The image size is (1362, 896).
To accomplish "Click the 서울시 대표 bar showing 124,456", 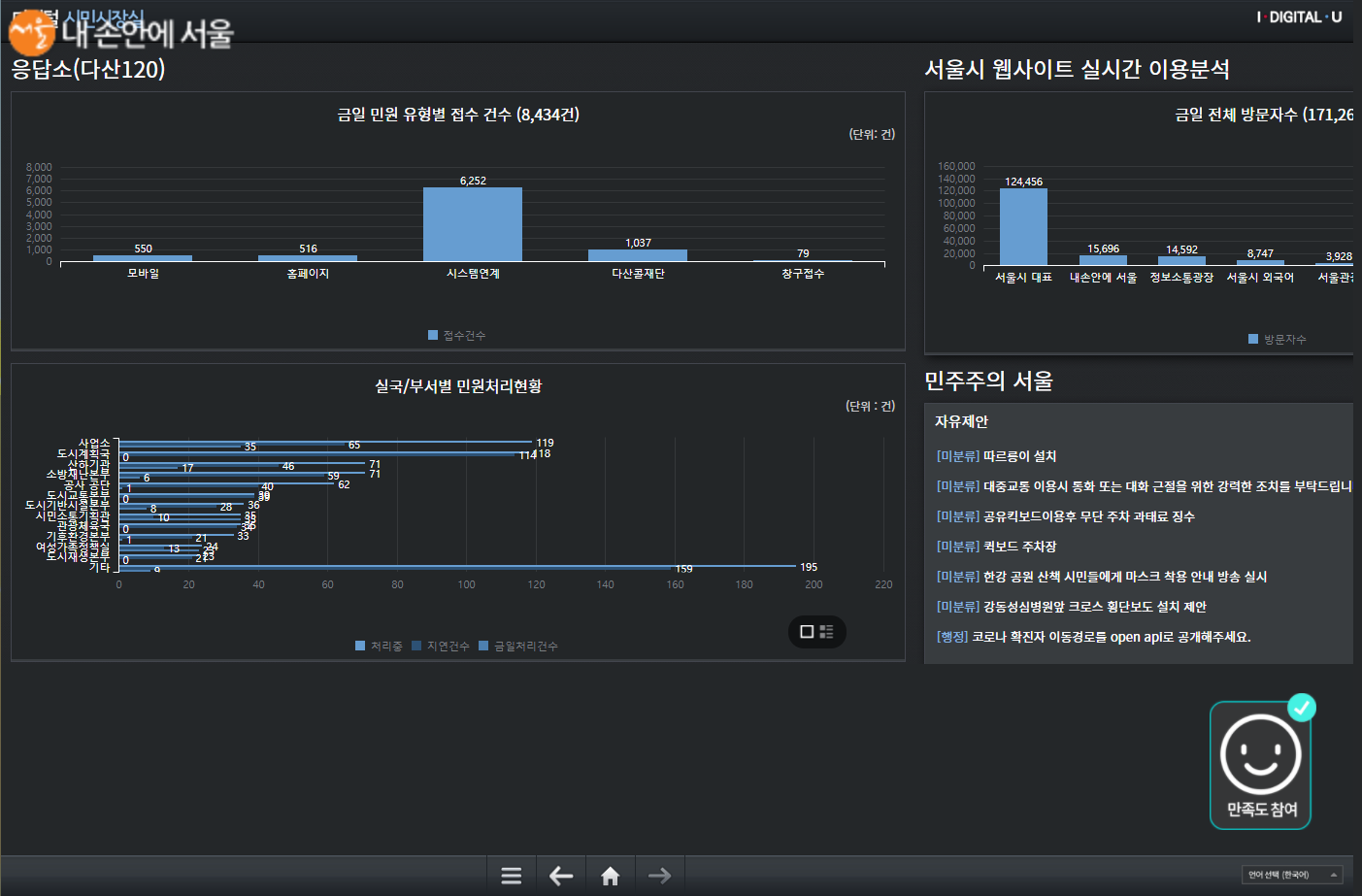I will 1023,226.
